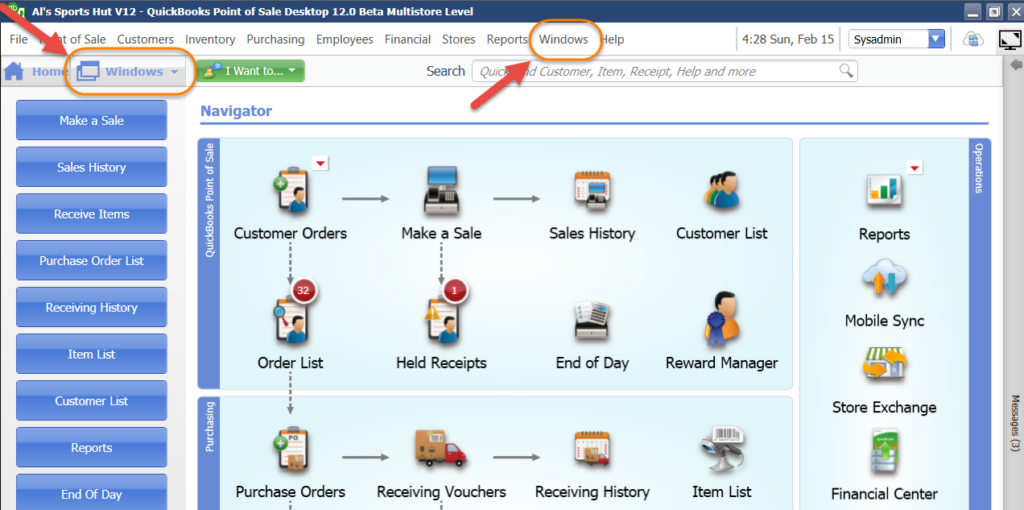Open the I Want to... dropdown
The image size is (1024, 510).
coord(250,71)
